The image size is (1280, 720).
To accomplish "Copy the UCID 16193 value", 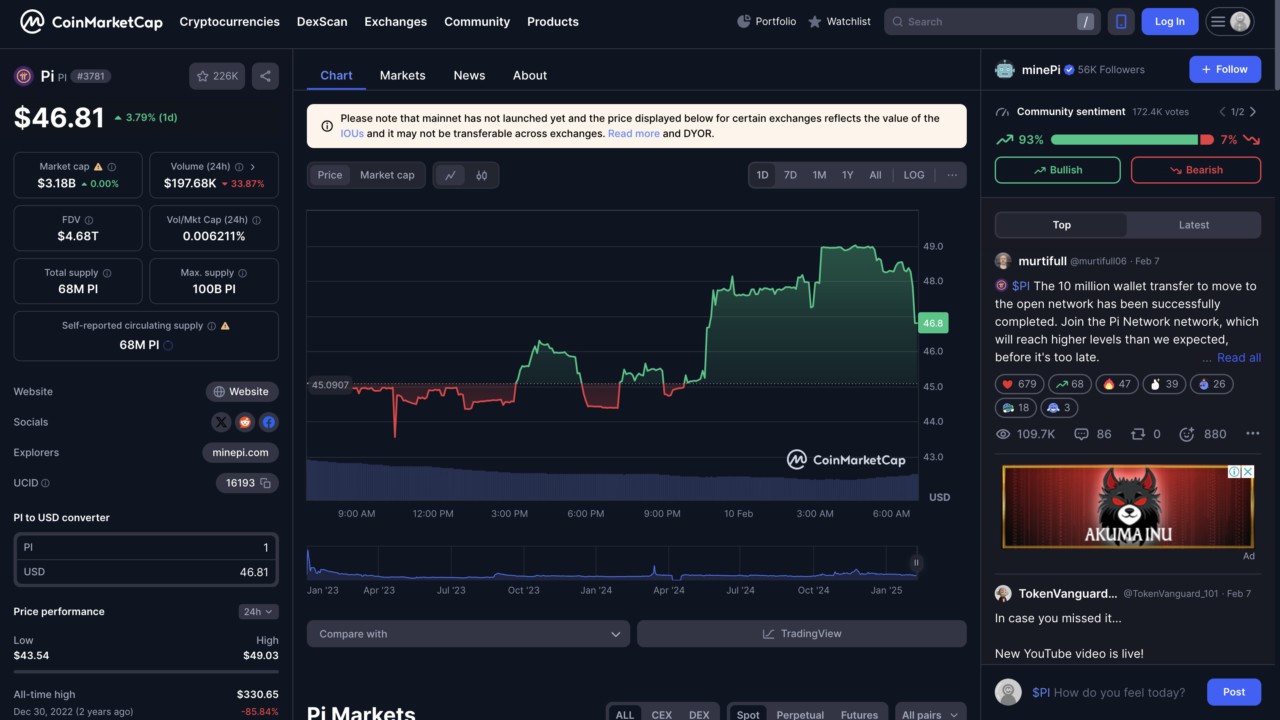I will 266,483.
